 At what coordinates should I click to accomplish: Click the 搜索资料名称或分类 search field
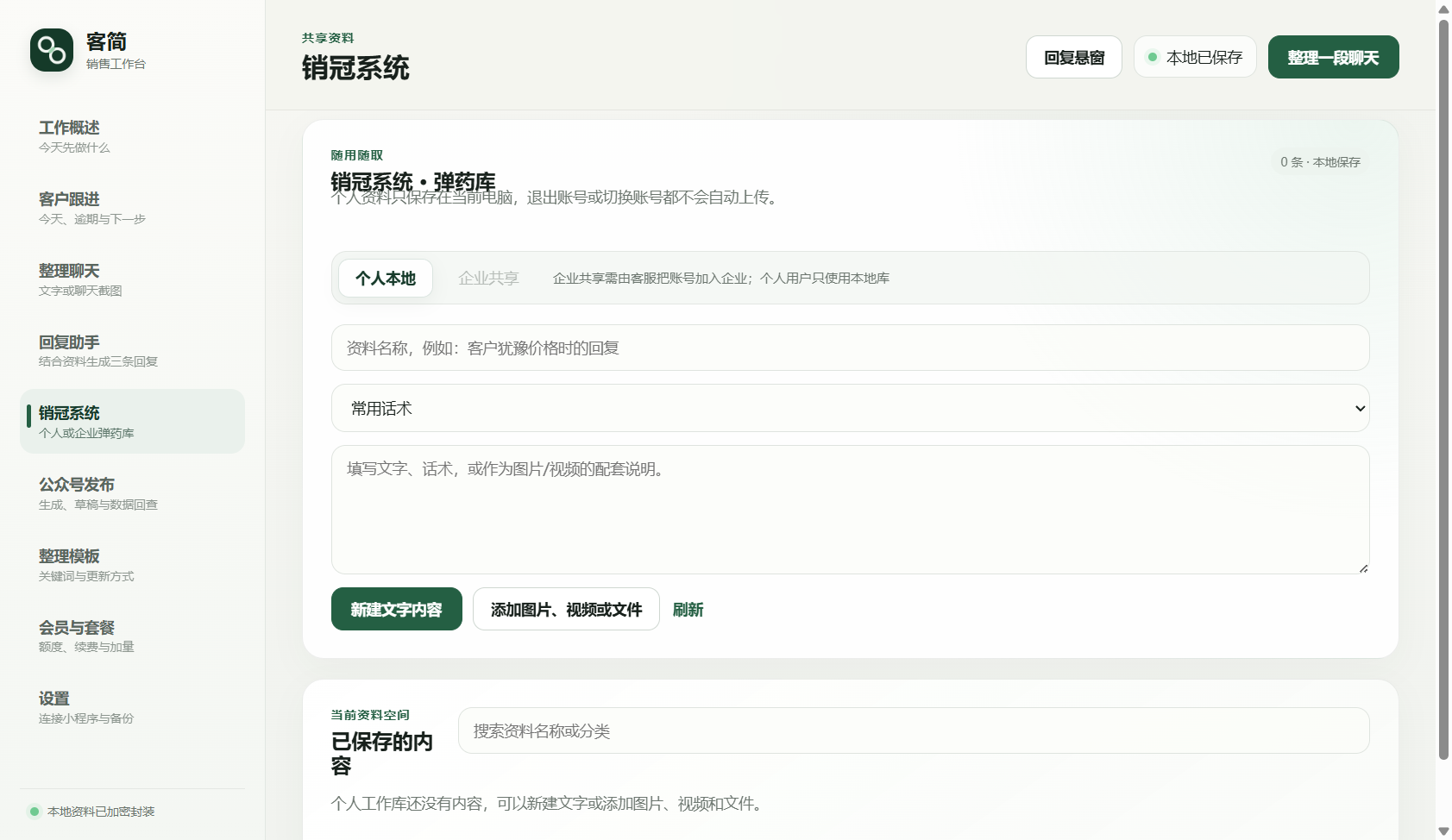914,730
